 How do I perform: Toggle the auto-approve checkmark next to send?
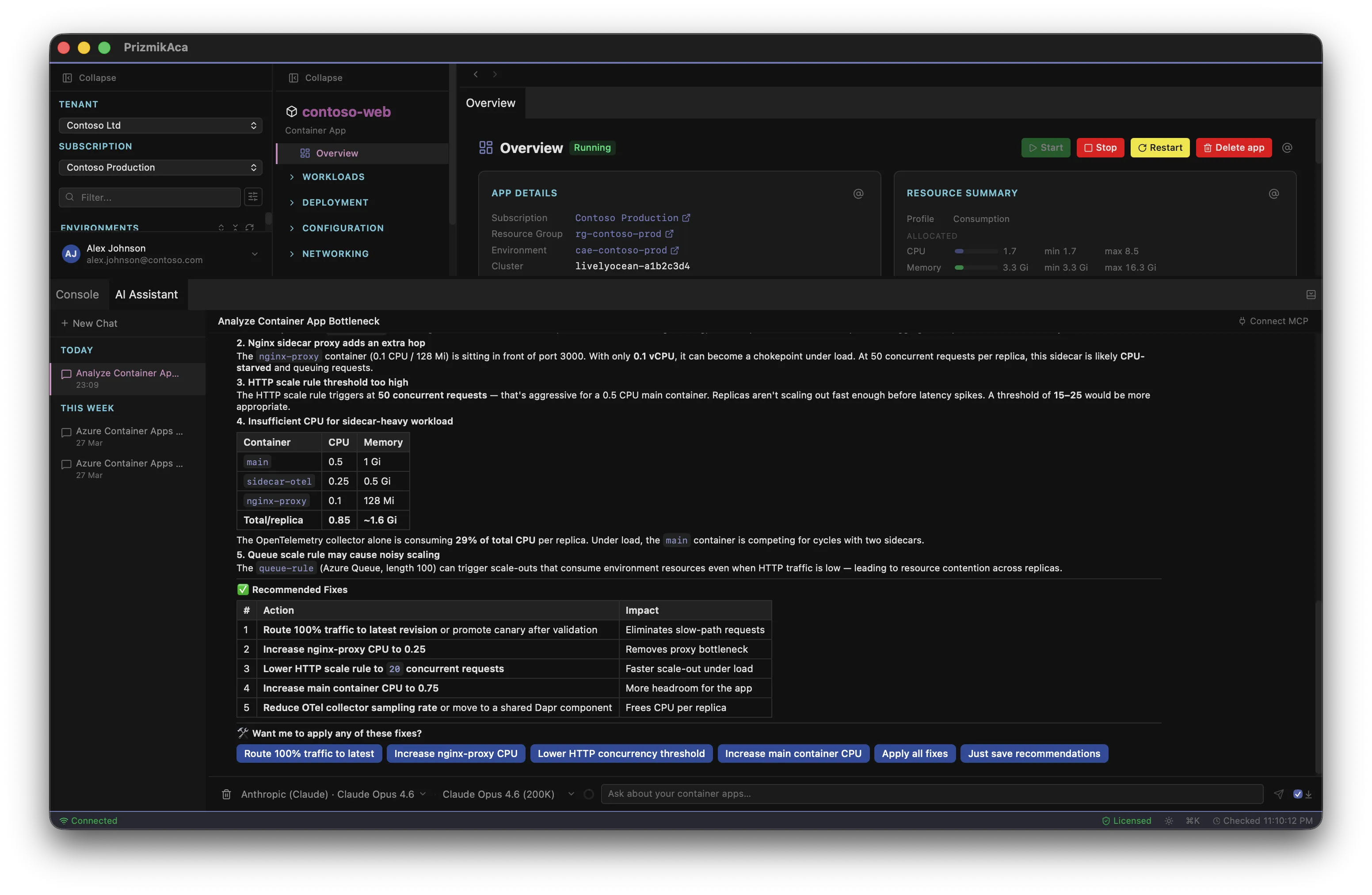(x=1298, y=794)
